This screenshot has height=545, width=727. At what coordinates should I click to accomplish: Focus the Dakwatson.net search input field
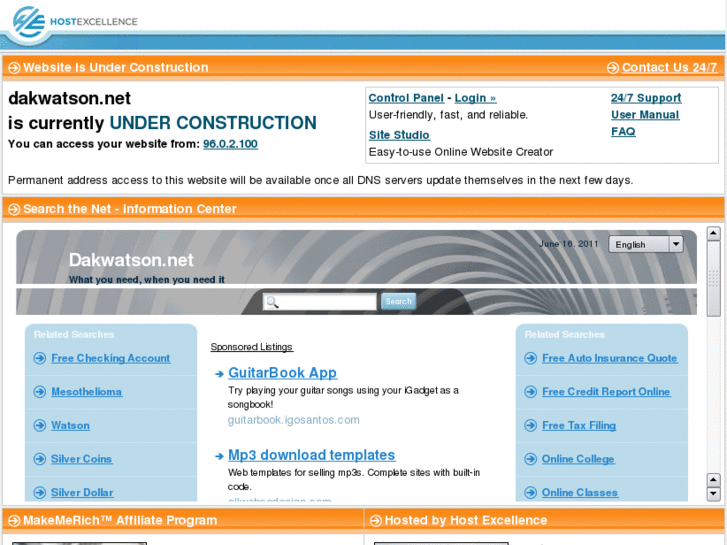pyautogui.click(x=320, y=302)
